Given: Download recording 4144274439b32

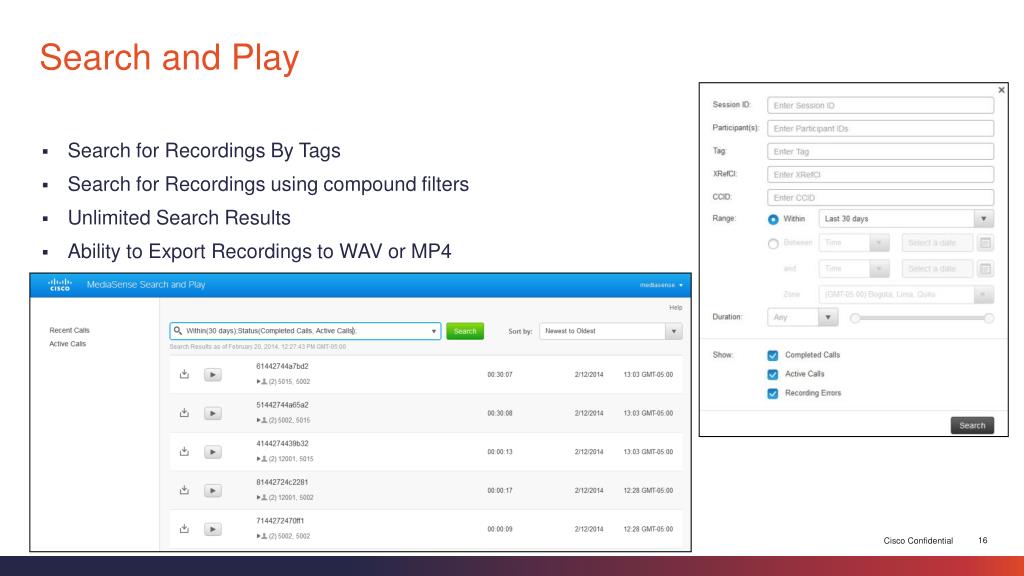Looking at the screenshot, I should [184, 451].
